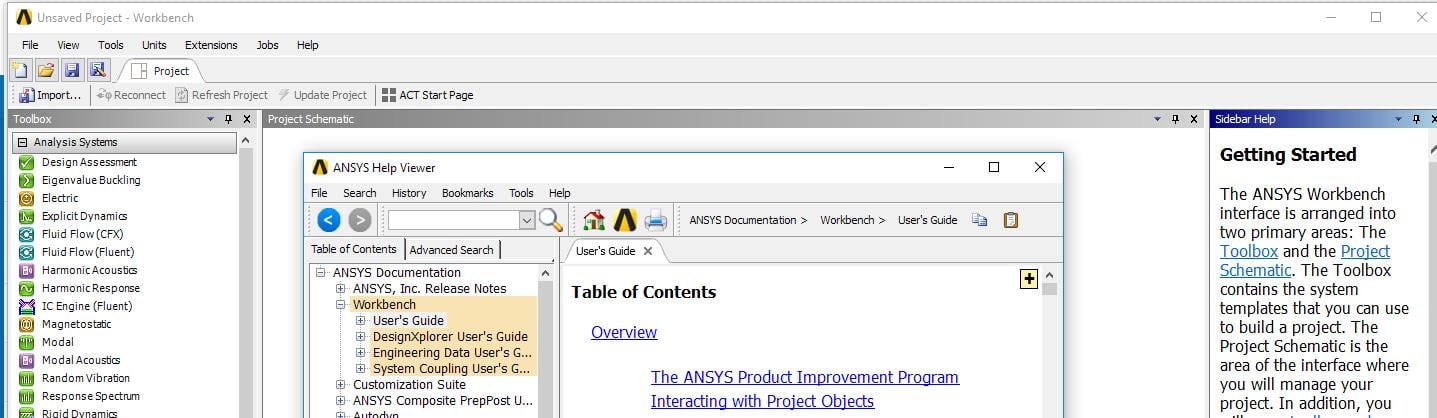Open The ANSYS Product Improvement Program link
1437x418 pixels.
[x=805, y=377]
